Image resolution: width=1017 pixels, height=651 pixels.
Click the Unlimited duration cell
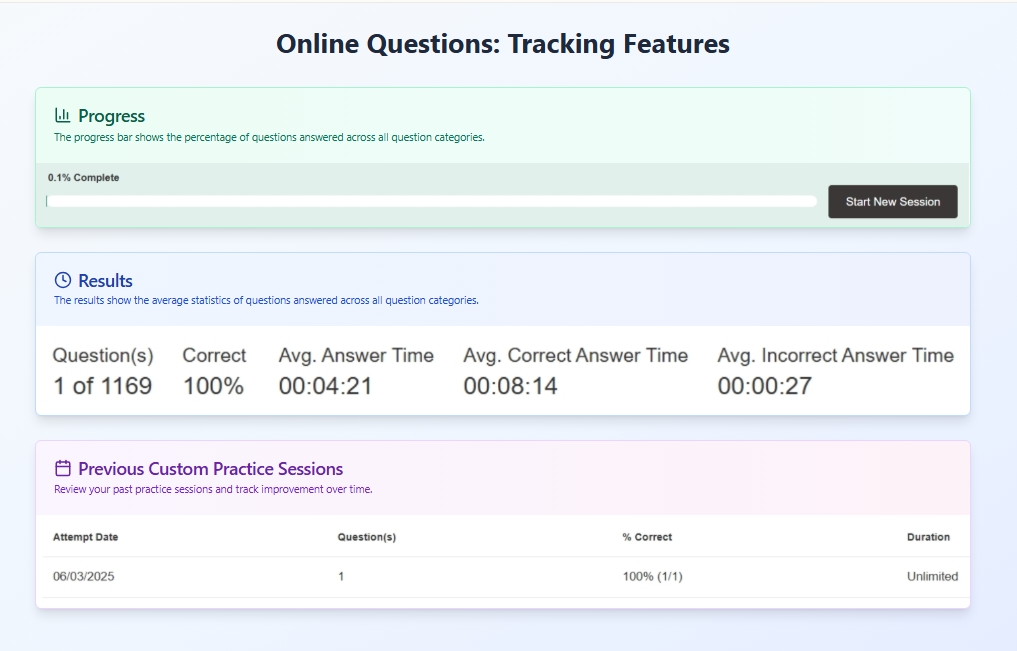click(x=932, y=576)
